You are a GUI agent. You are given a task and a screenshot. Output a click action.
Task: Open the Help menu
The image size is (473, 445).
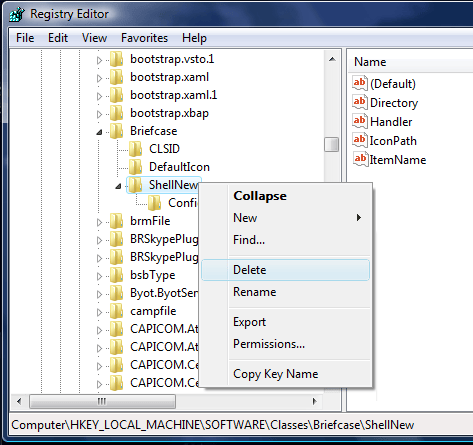coord(194,38)
